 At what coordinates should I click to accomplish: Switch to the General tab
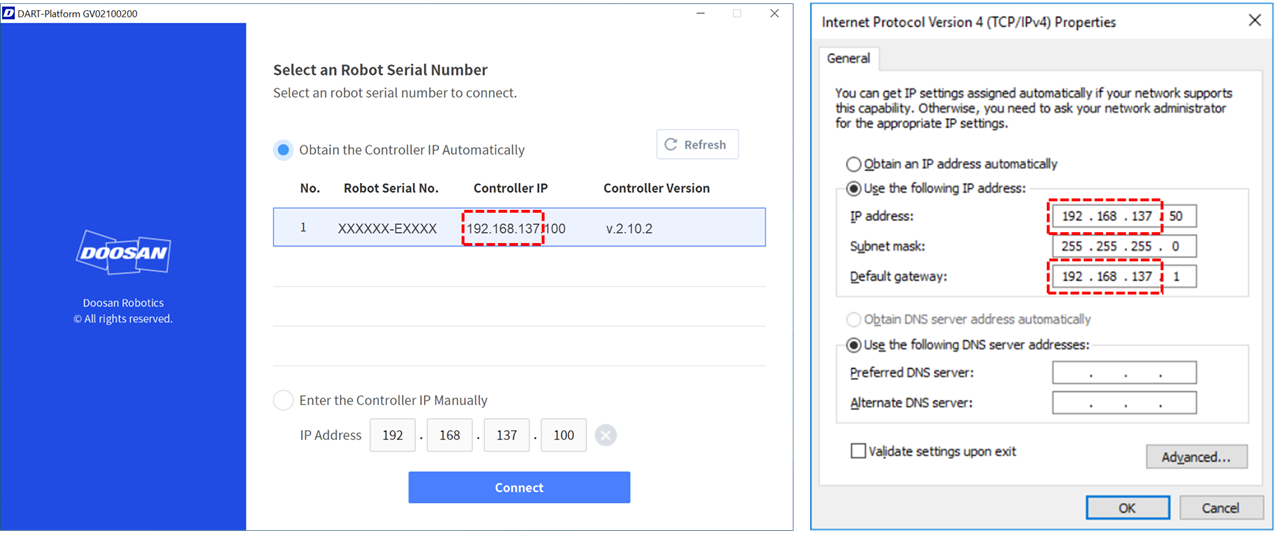point(848,58)
